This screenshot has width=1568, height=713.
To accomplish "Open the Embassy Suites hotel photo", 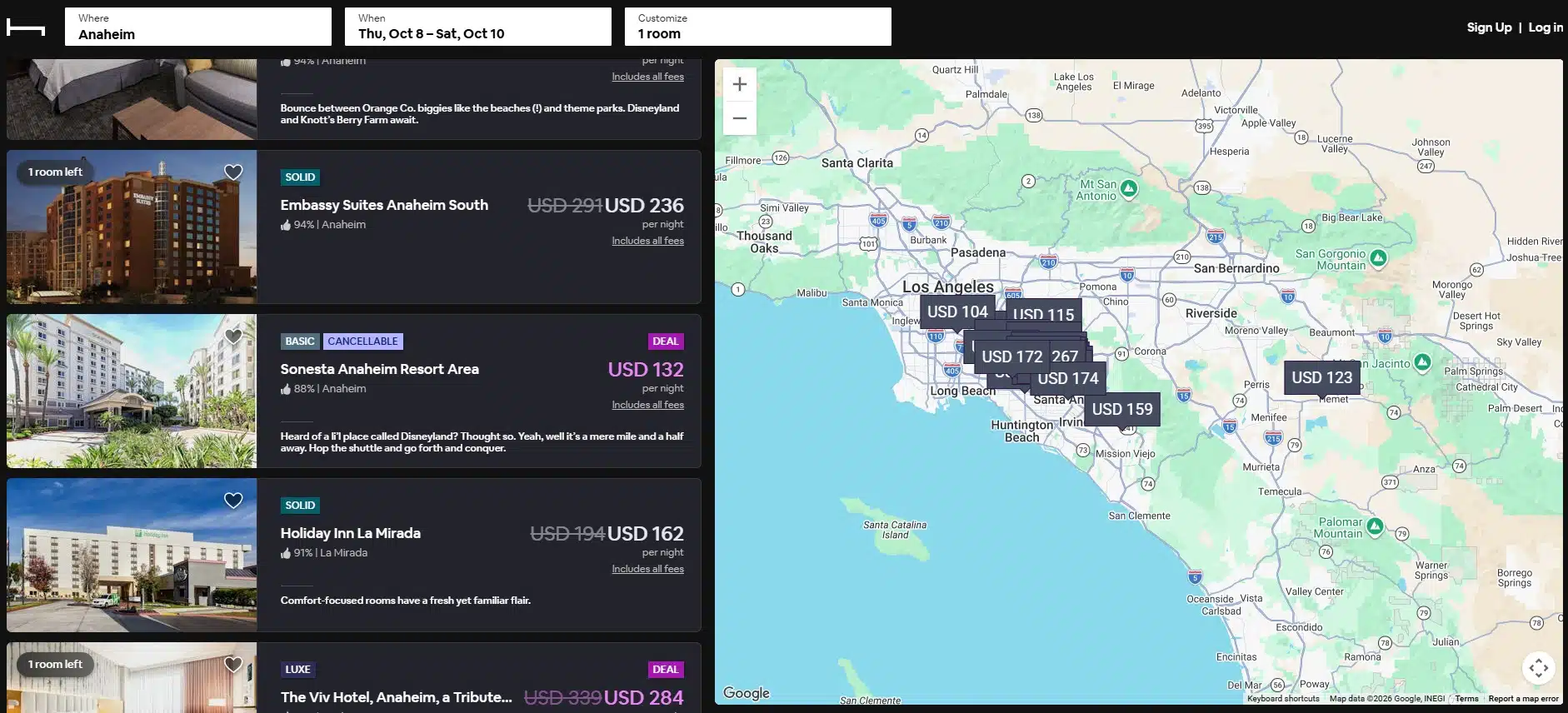I will click(x=132, y=227).
